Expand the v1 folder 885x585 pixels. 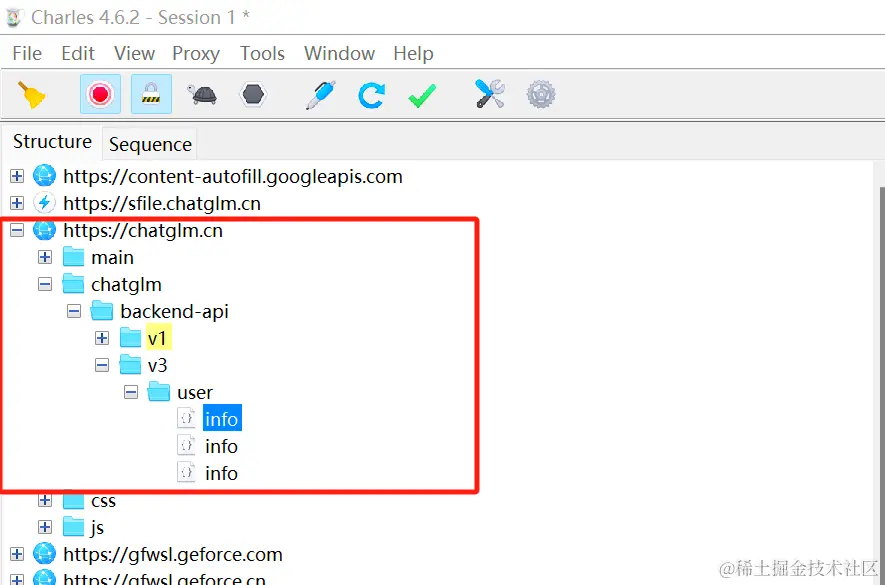click(x=102, y=338)
